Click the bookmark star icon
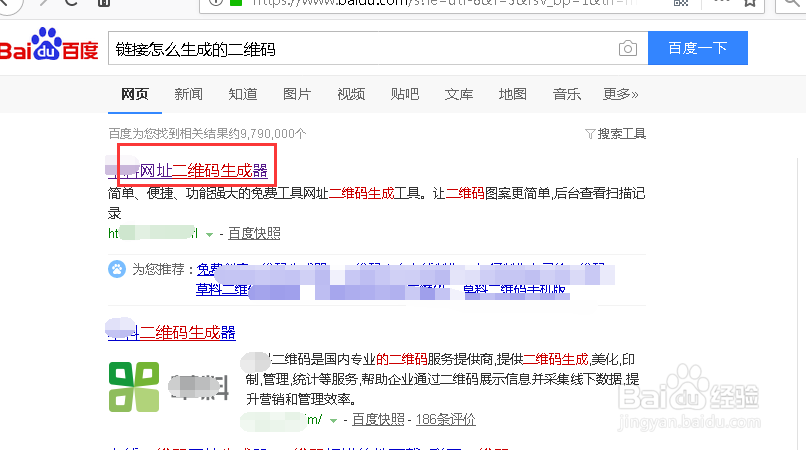806x450 pixels. (x=750, y=2)
